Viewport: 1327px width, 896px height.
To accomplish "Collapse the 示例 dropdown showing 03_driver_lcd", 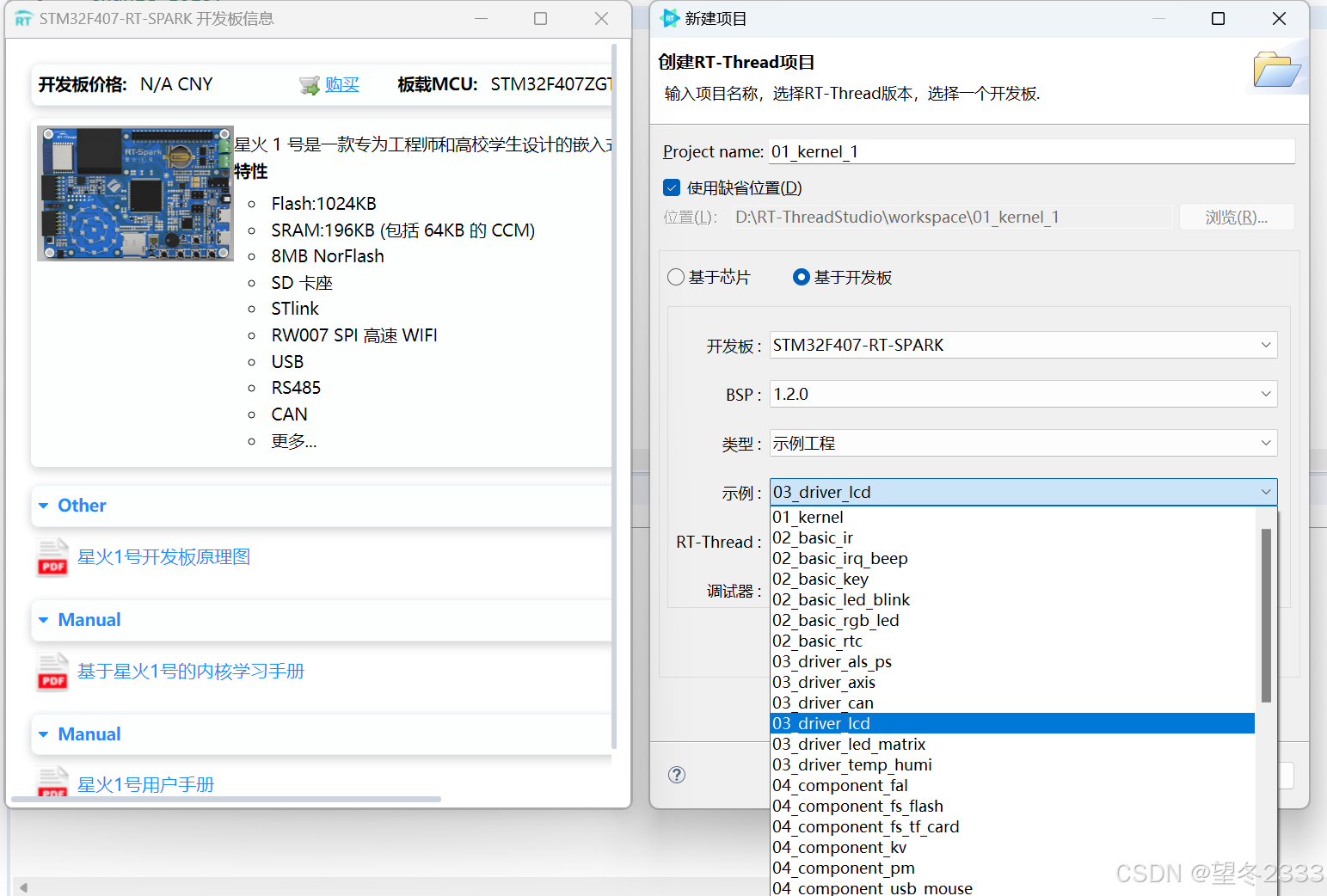I will tap(1023, 492).
